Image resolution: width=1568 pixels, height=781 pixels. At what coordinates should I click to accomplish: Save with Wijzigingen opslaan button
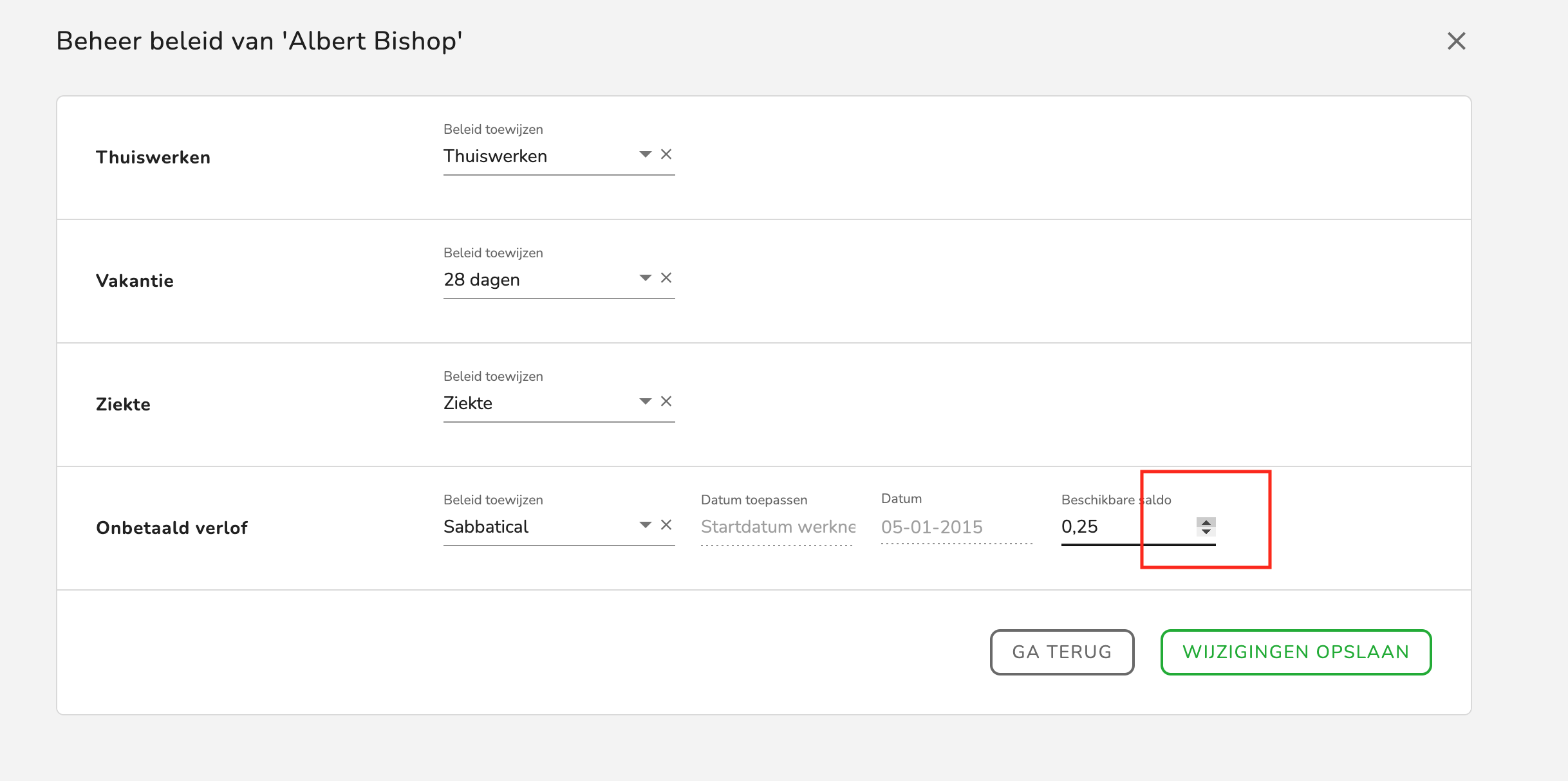click(1296, 652)
